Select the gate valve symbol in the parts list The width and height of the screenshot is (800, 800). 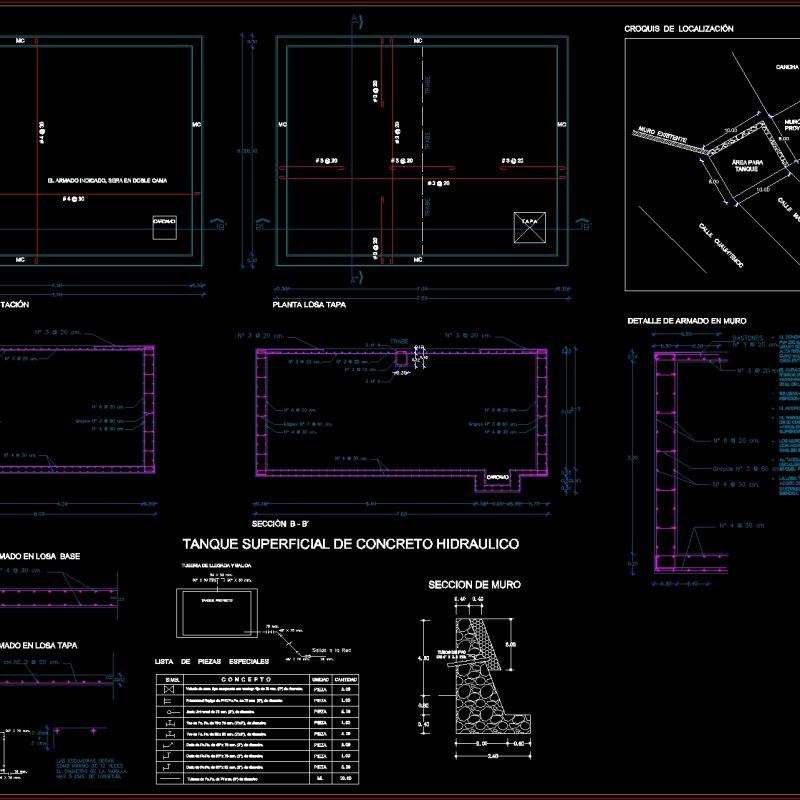(x=168, y=689)
